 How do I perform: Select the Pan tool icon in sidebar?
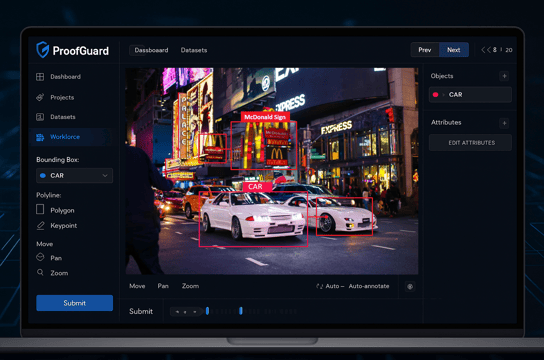(x=40, y=257)
